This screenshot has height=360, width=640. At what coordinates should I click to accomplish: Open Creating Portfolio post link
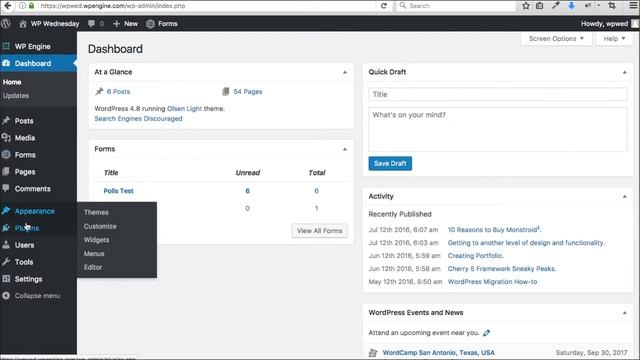pyautogui.click(x=476, y=256)
